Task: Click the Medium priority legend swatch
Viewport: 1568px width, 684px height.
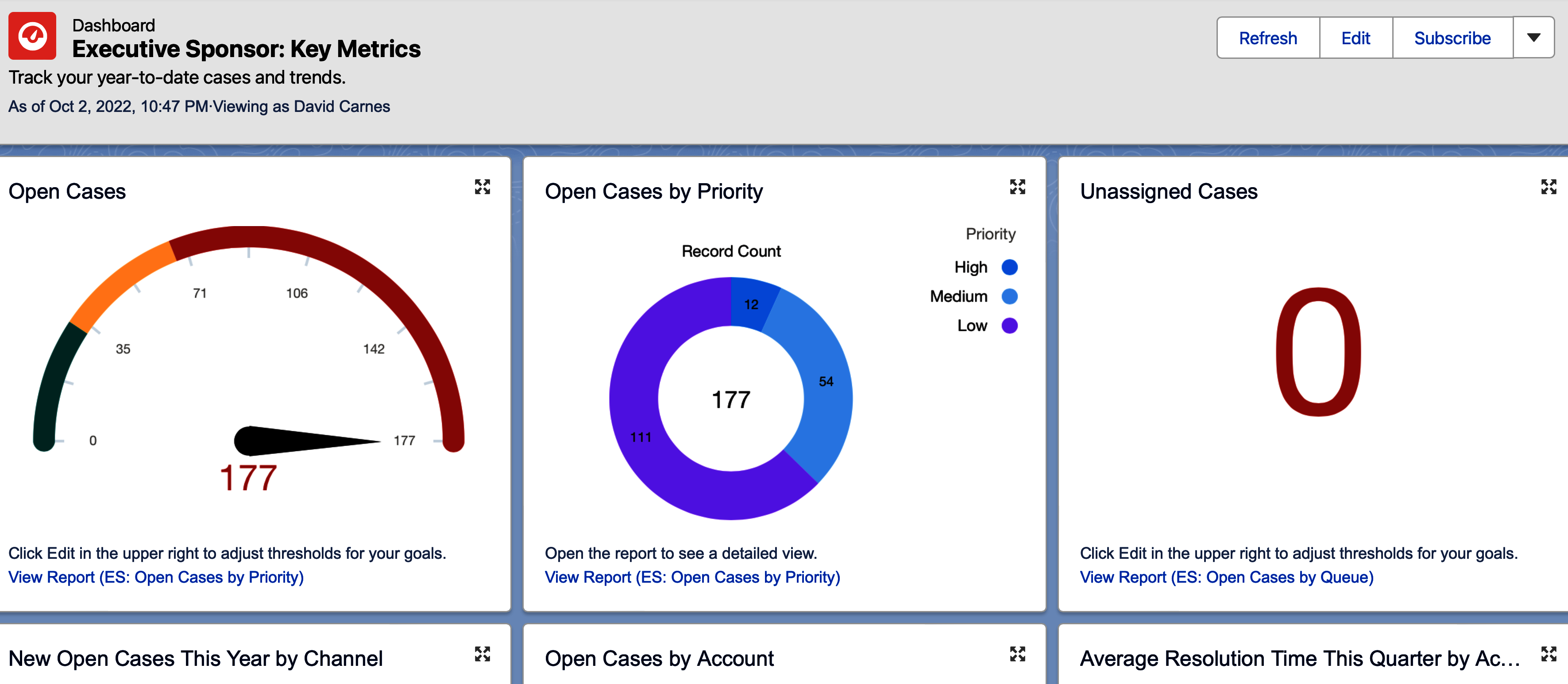Action: click(x=1009, y=296)
